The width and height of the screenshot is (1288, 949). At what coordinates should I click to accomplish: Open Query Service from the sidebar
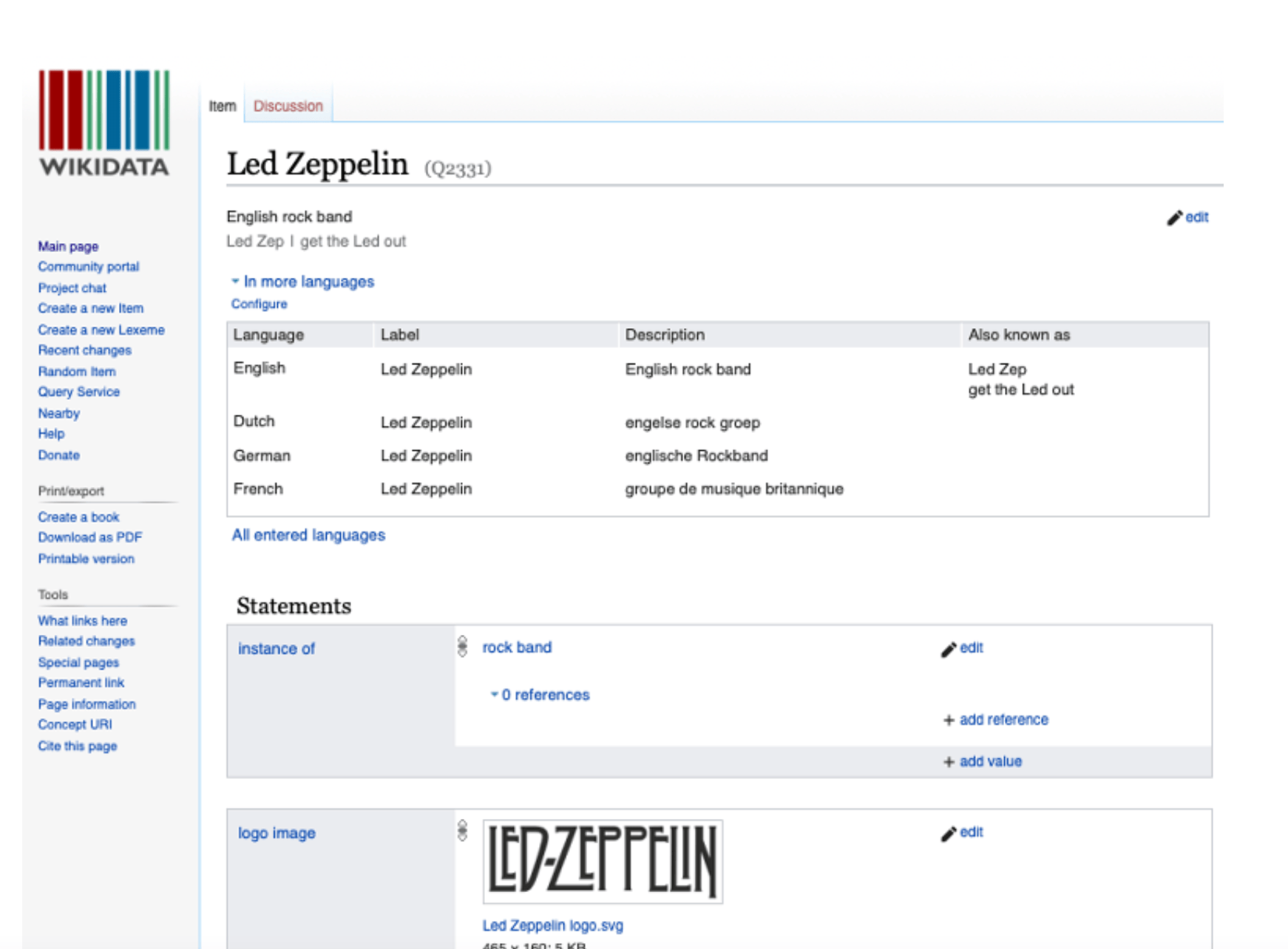pos(78,392)
